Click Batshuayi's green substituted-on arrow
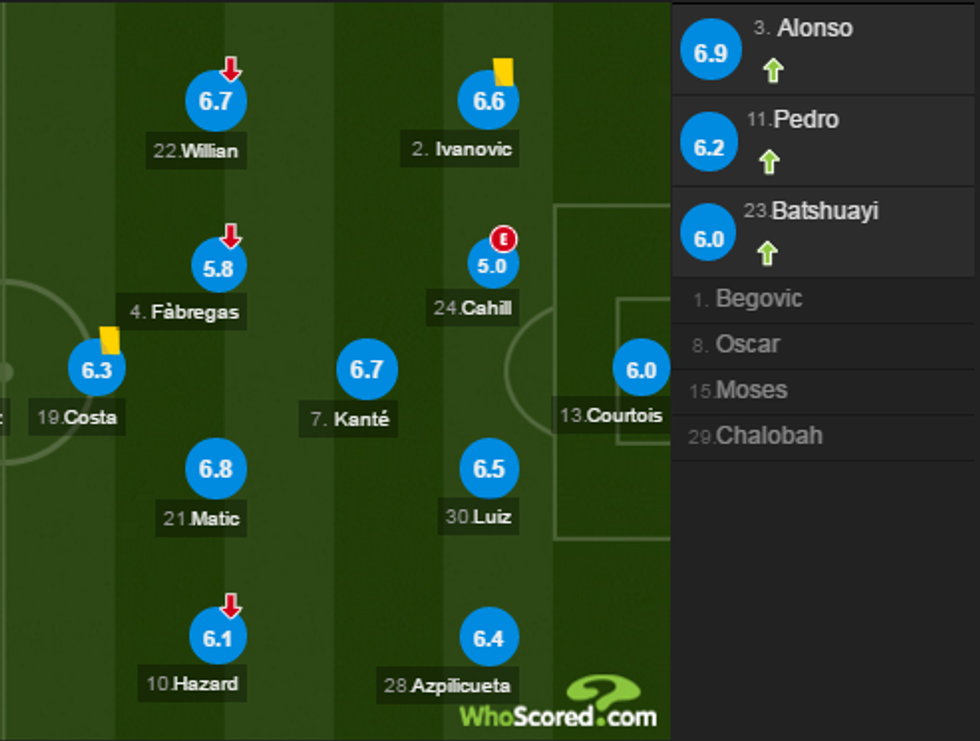The image size is (980, 741). pyautogui.click(x=767, y=253)
